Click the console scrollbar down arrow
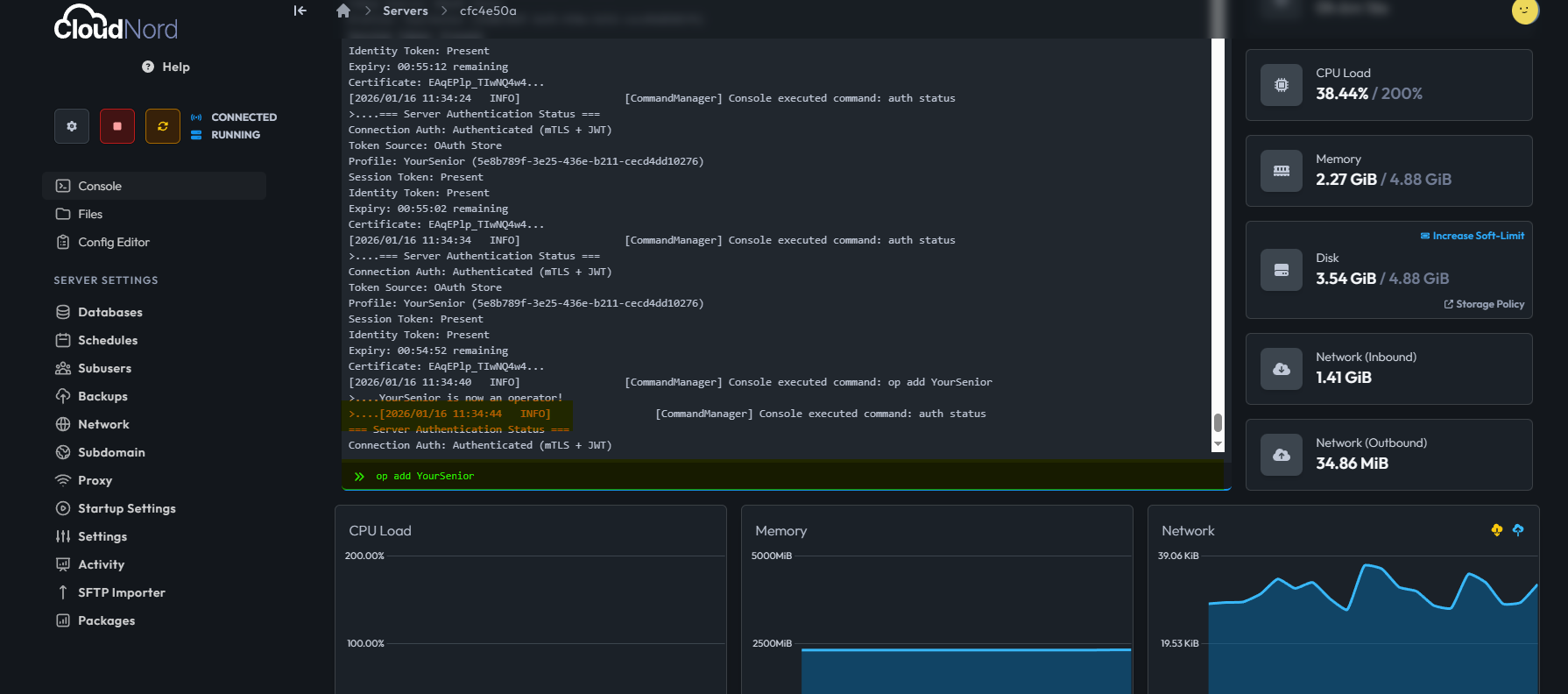 coord(1218,445)
